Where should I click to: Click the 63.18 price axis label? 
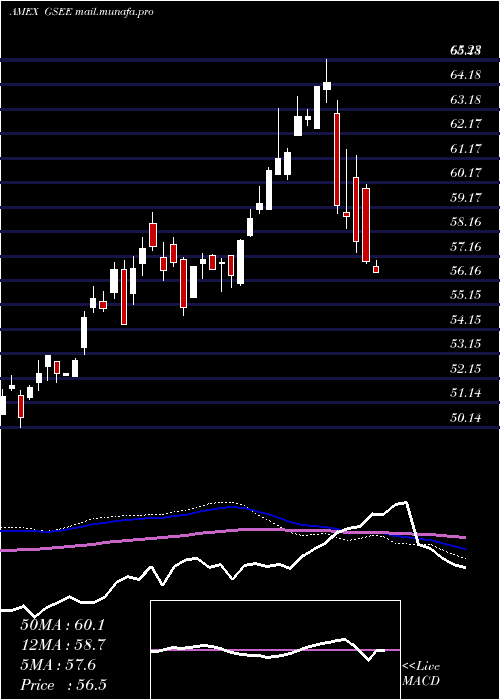pyautogui.click(x=466, y=99)
